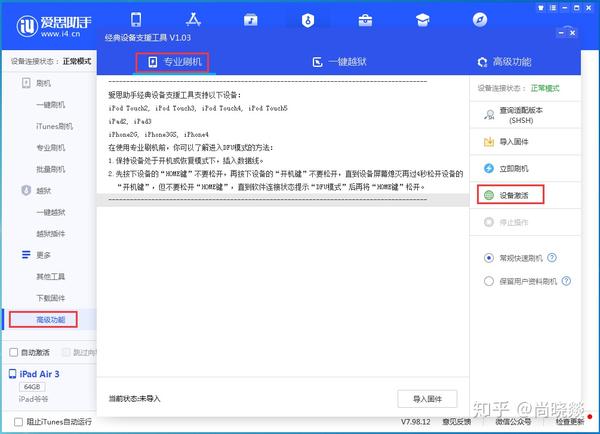Open the 微信公众号 link in the status bar

coord(513,422)
